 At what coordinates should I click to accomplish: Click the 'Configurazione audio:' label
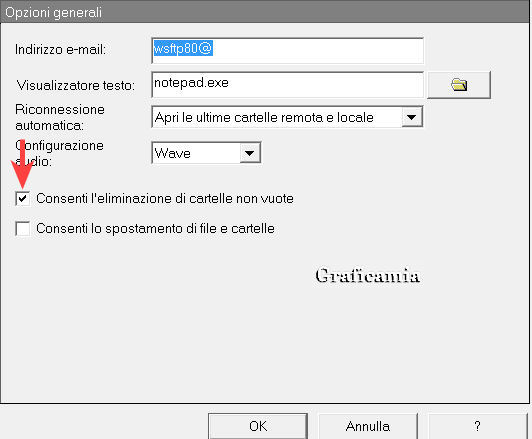59,153
